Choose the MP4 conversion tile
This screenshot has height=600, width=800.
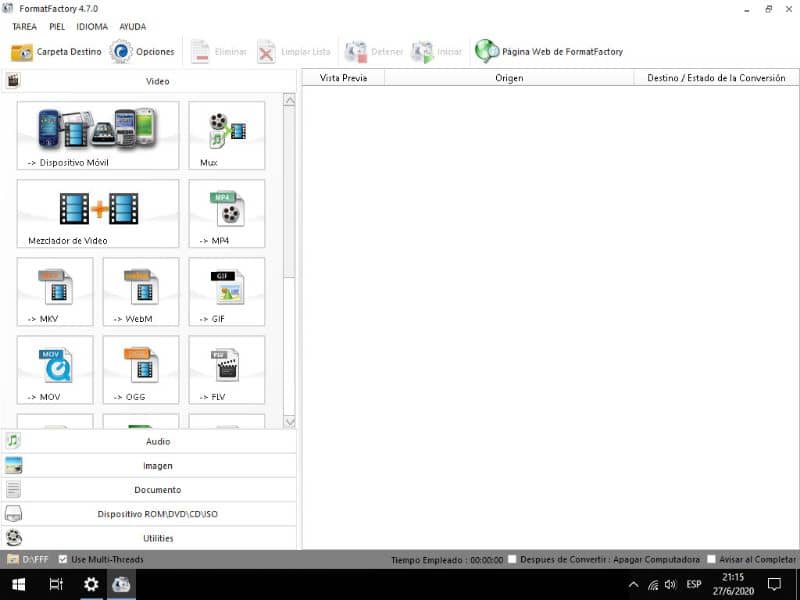[227, 213]
